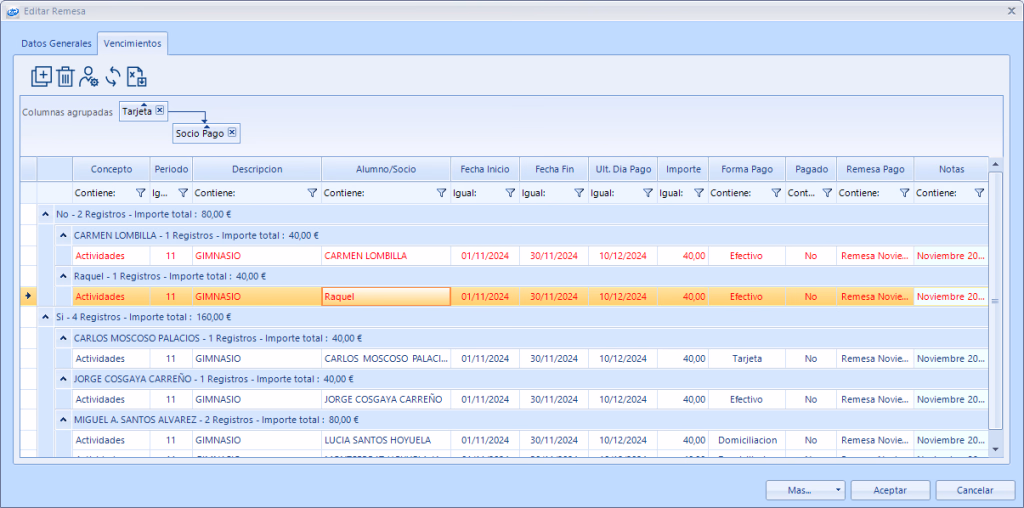Viewport: 1024px width, 508px height.
Task: Click the filter funnel in Descripcion column
Action: [311, 193]
